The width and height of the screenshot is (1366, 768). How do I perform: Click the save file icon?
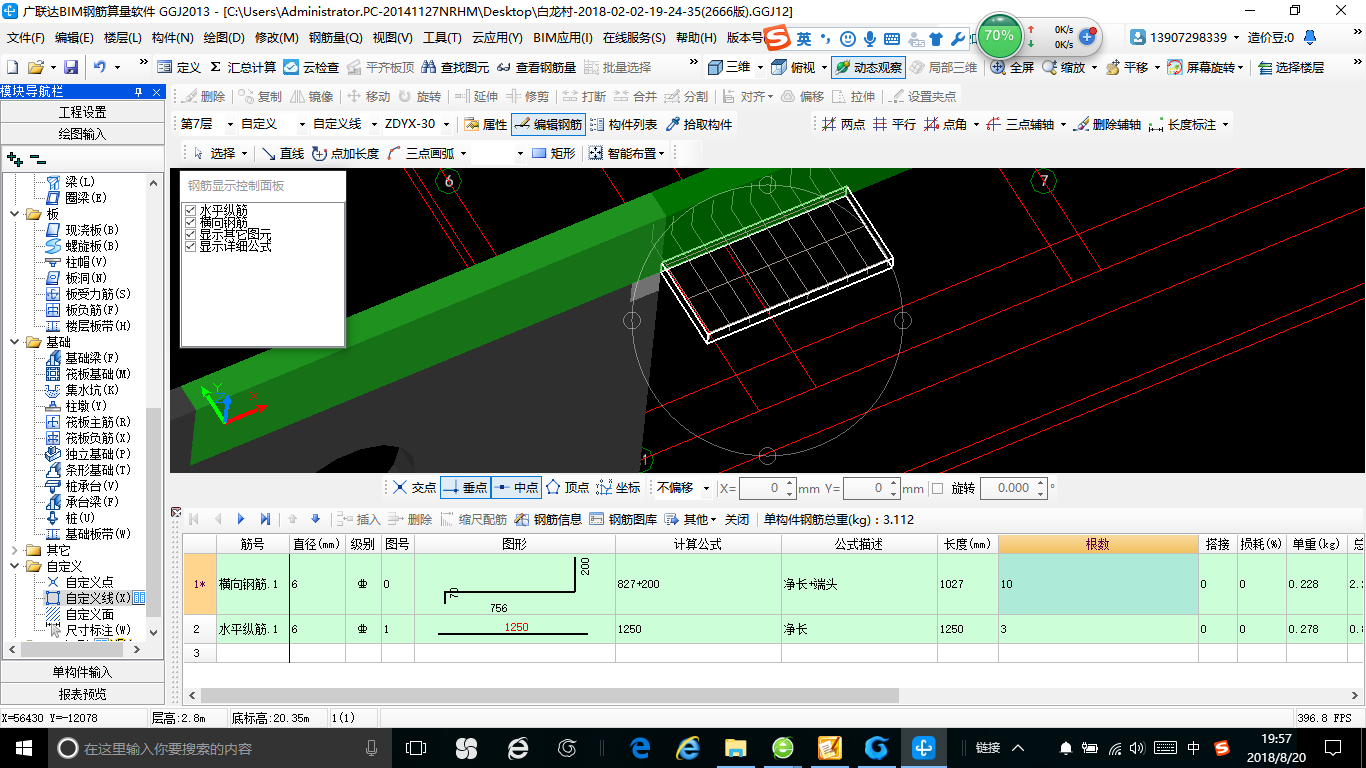(71, 67)
